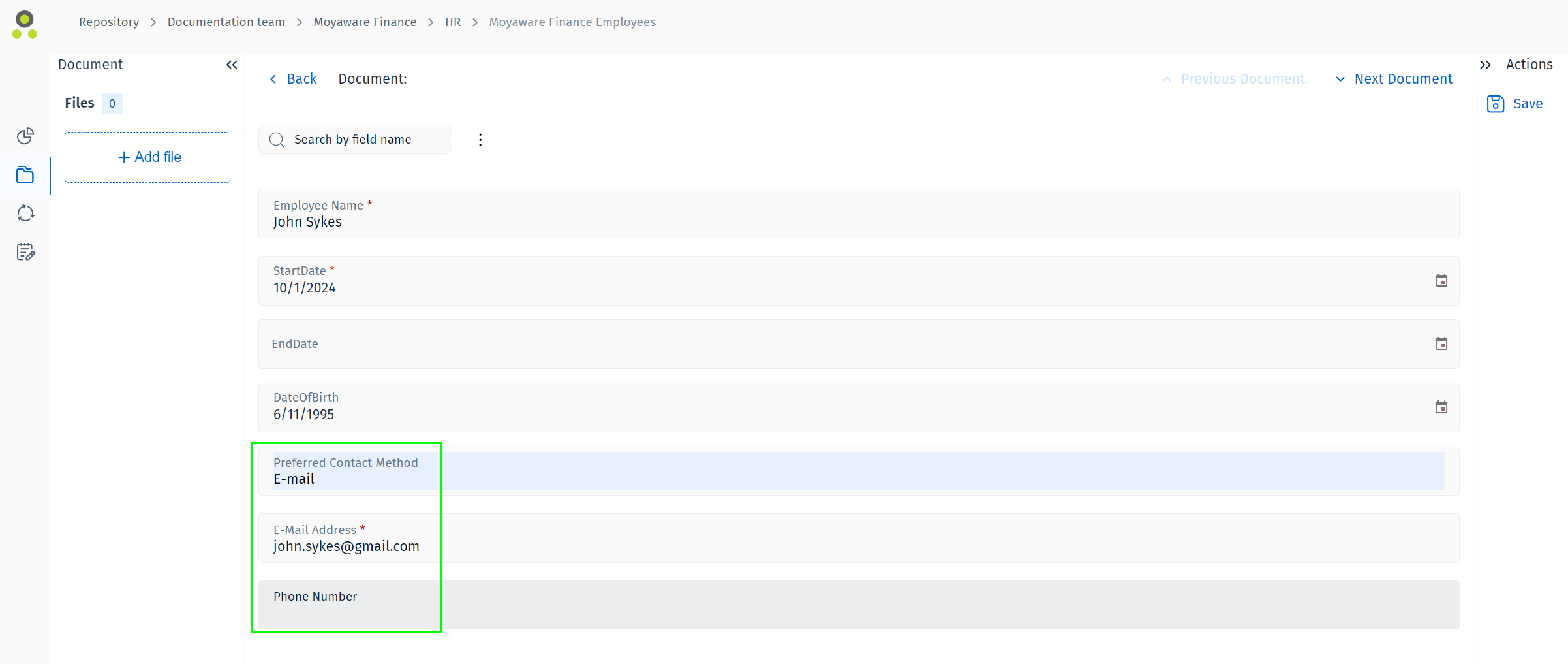Open the pie chart dashboard sidebar icon
Screen dimensions: 1568x664
(25, 136)
